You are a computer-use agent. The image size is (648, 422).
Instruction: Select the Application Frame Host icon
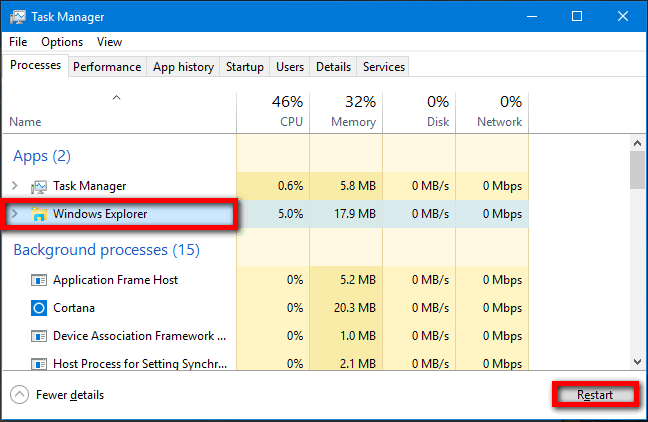[39, 280]
